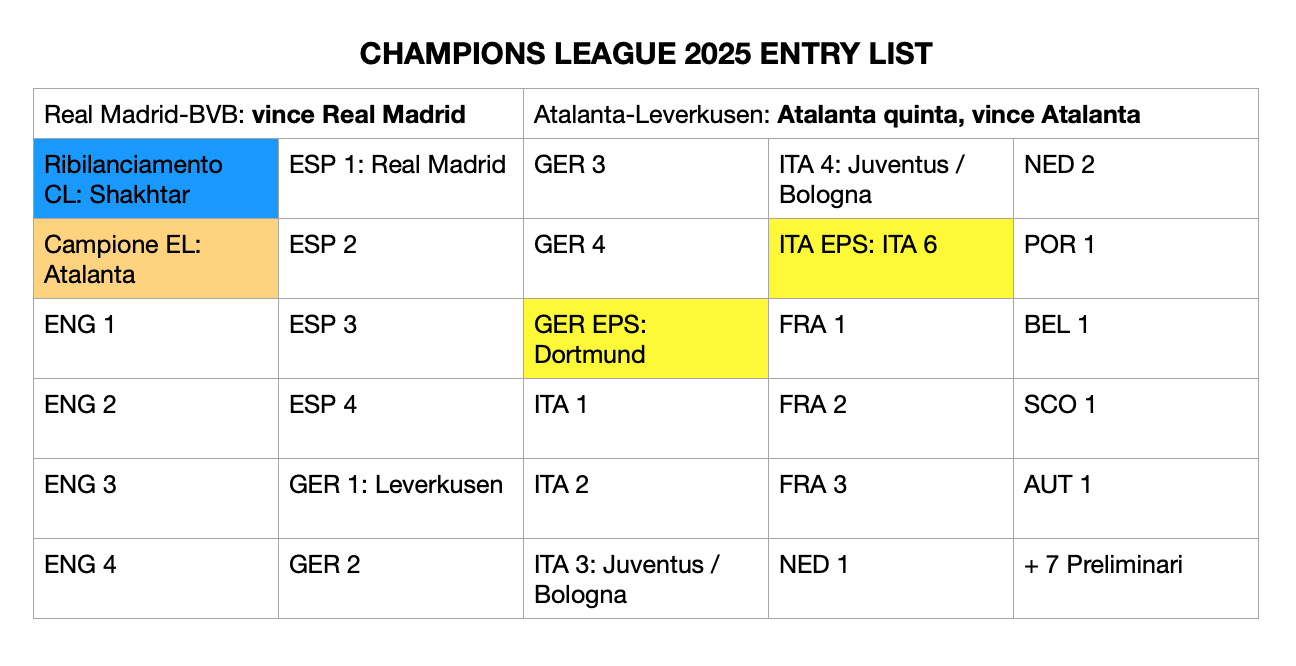
Task: Select the yellow ITA EPS: ITA 6 cell
Action: 891,259
